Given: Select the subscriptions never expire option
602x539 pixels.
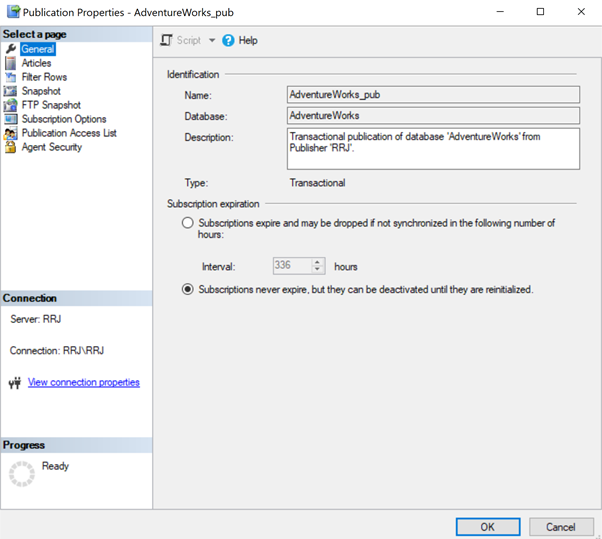Looking at the screenshot, I should [x=187, y=289].
